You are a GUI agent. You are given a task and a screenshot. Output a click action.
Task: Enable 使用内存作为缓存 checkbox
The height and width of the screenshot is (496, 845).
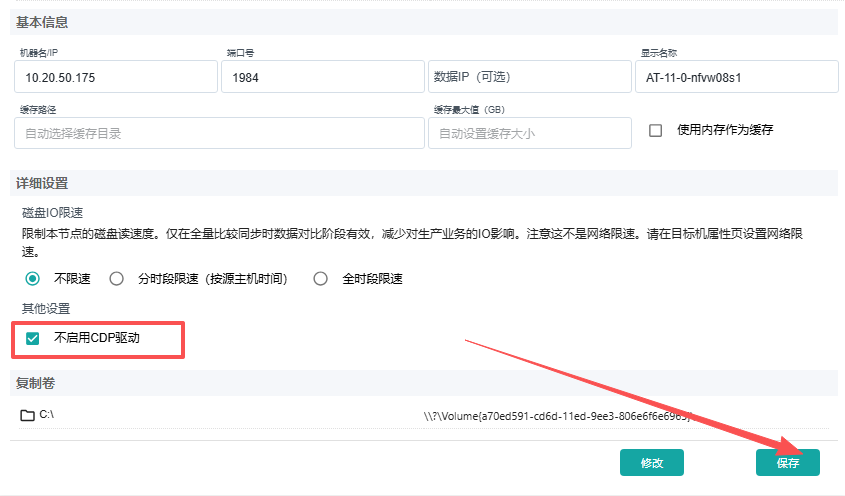tap(656, 130)
